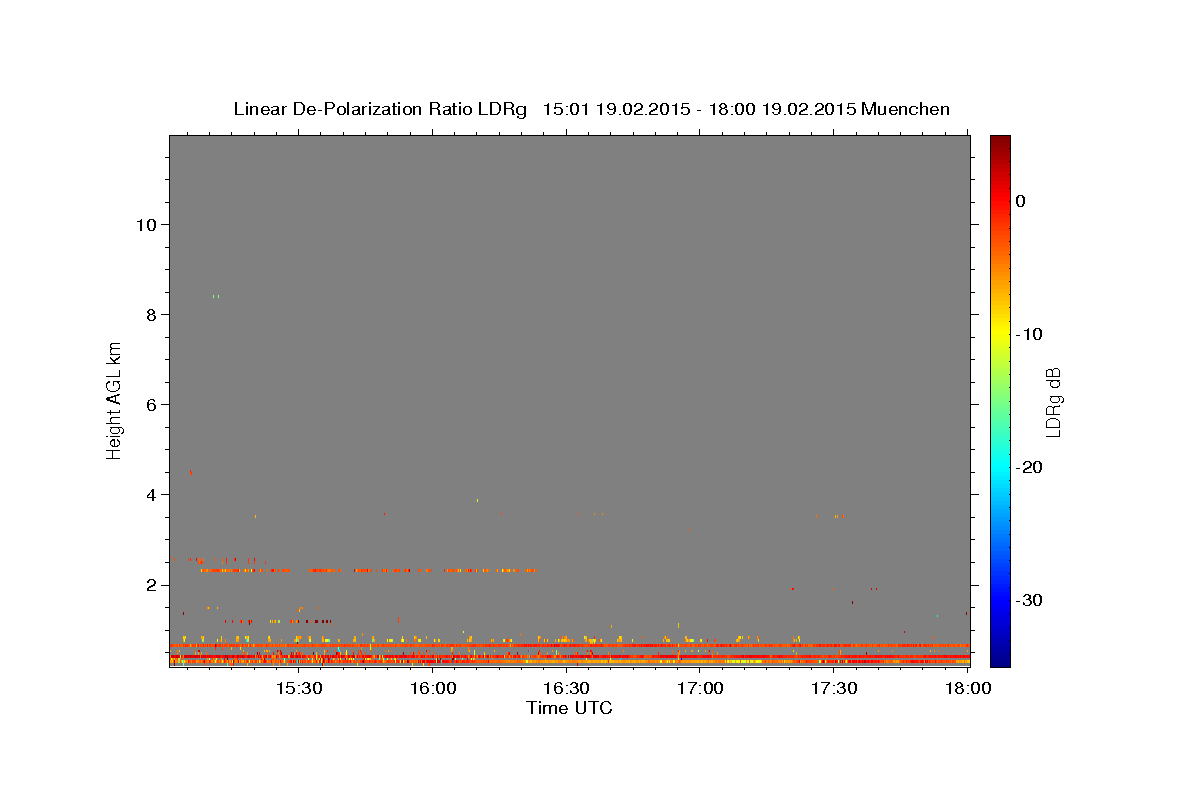Click the 'Time UTC' axis label

(569, 707)
